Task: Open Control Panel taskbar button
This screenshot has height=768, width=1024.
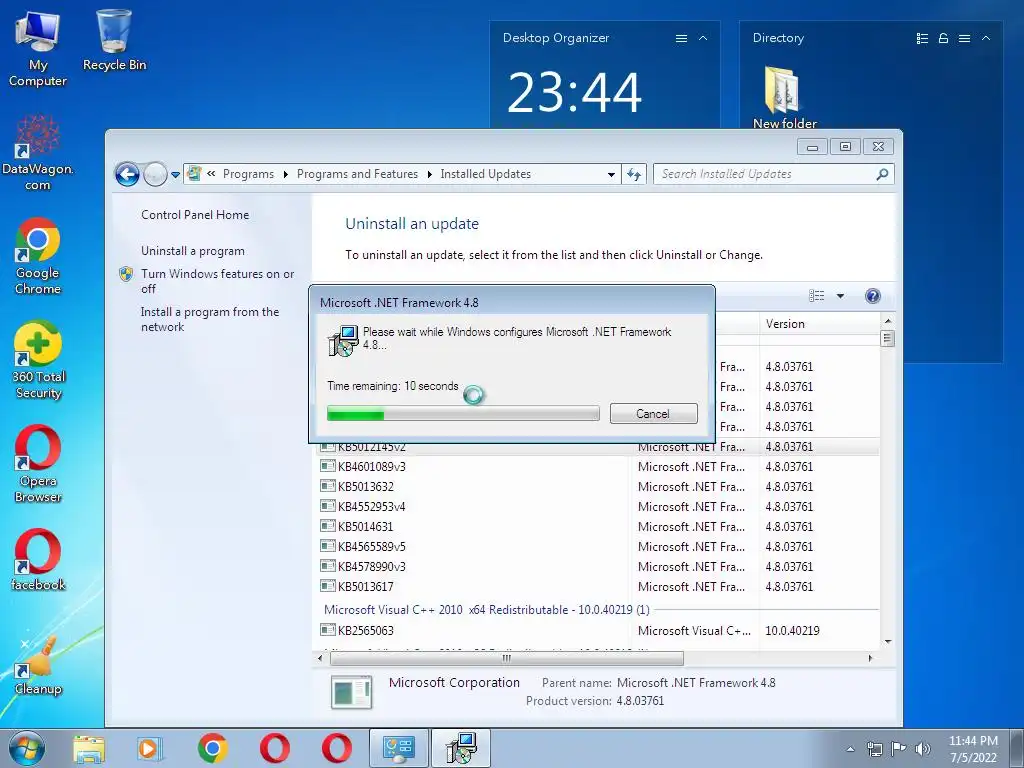Action: pos(398,748)
